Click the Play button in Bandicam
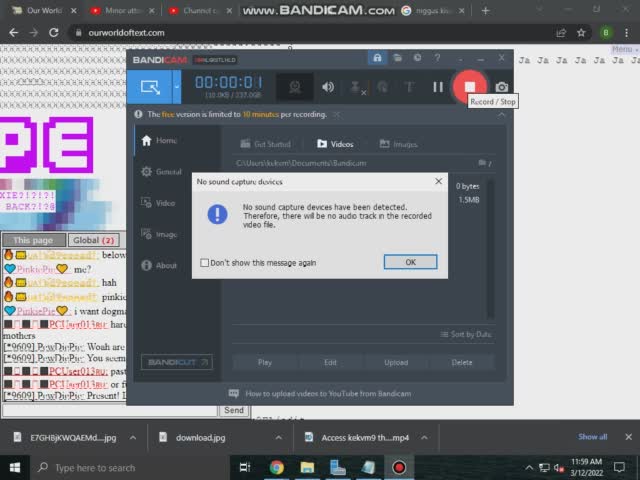This screenshot has width=640, height=480. tap(264, 362)
